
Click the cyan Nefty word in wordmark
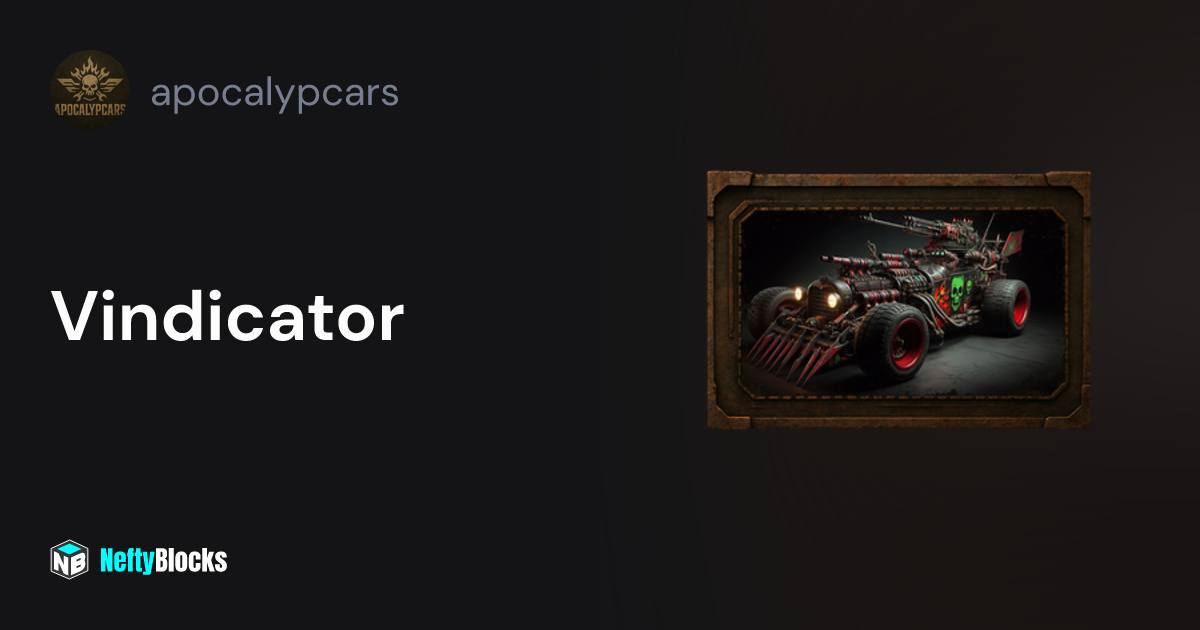pos(130,561)
